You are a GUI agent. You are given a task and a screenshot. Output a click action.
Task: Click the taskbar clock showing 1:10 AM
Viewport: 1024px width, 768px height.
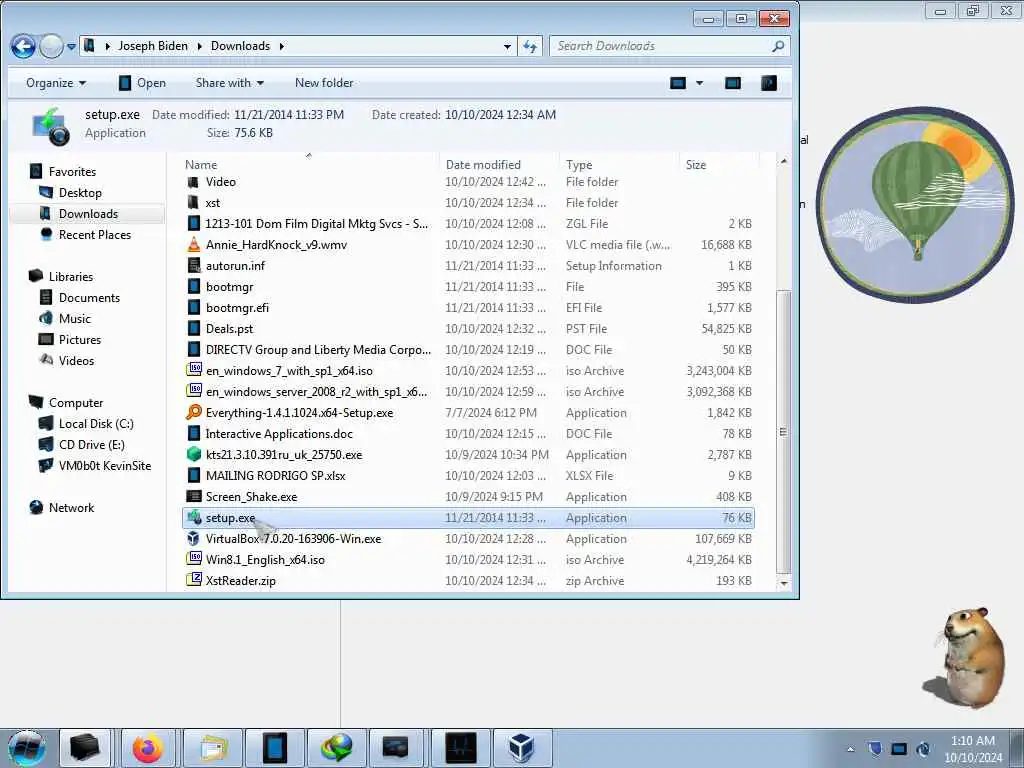[973, 749]
